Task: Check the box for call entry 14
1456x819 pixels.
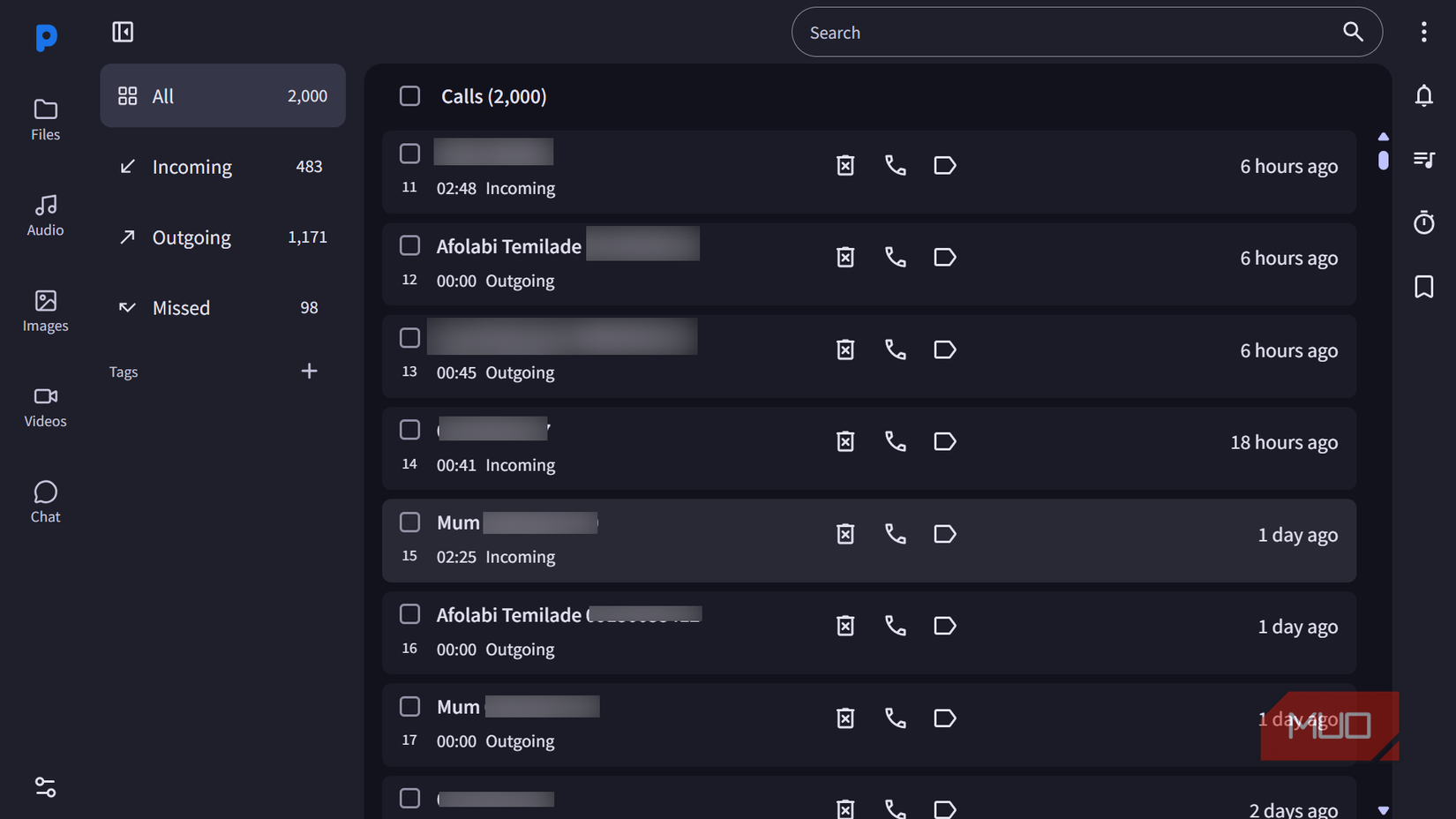Action: point(409,430)
